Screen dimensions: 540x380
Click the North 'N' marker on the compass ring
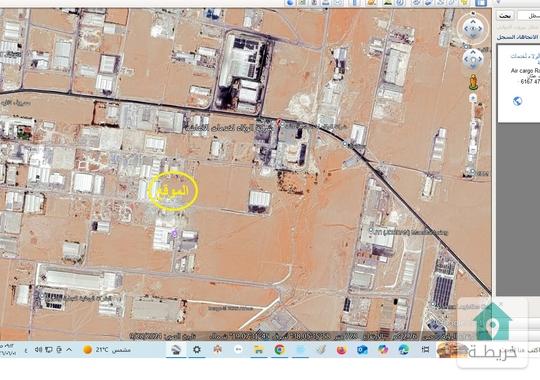point(473,13)
